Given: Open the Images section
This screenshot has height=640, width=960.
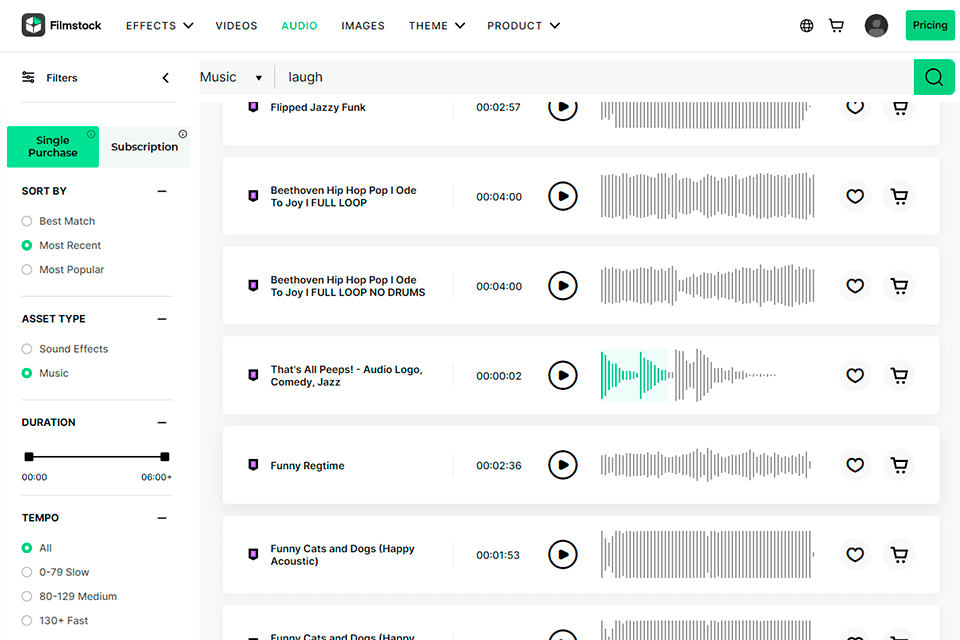Looking at the screenshot, I should coord(362,26).
